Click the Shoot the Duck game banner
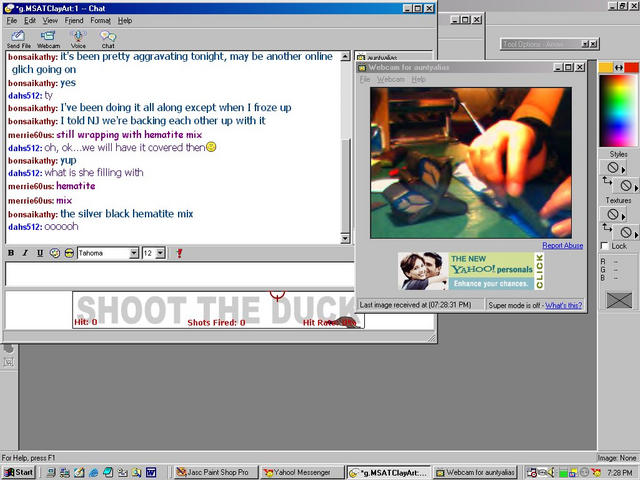Image resolution: width=640 pixels, height=480 pixels. [218, 309]
